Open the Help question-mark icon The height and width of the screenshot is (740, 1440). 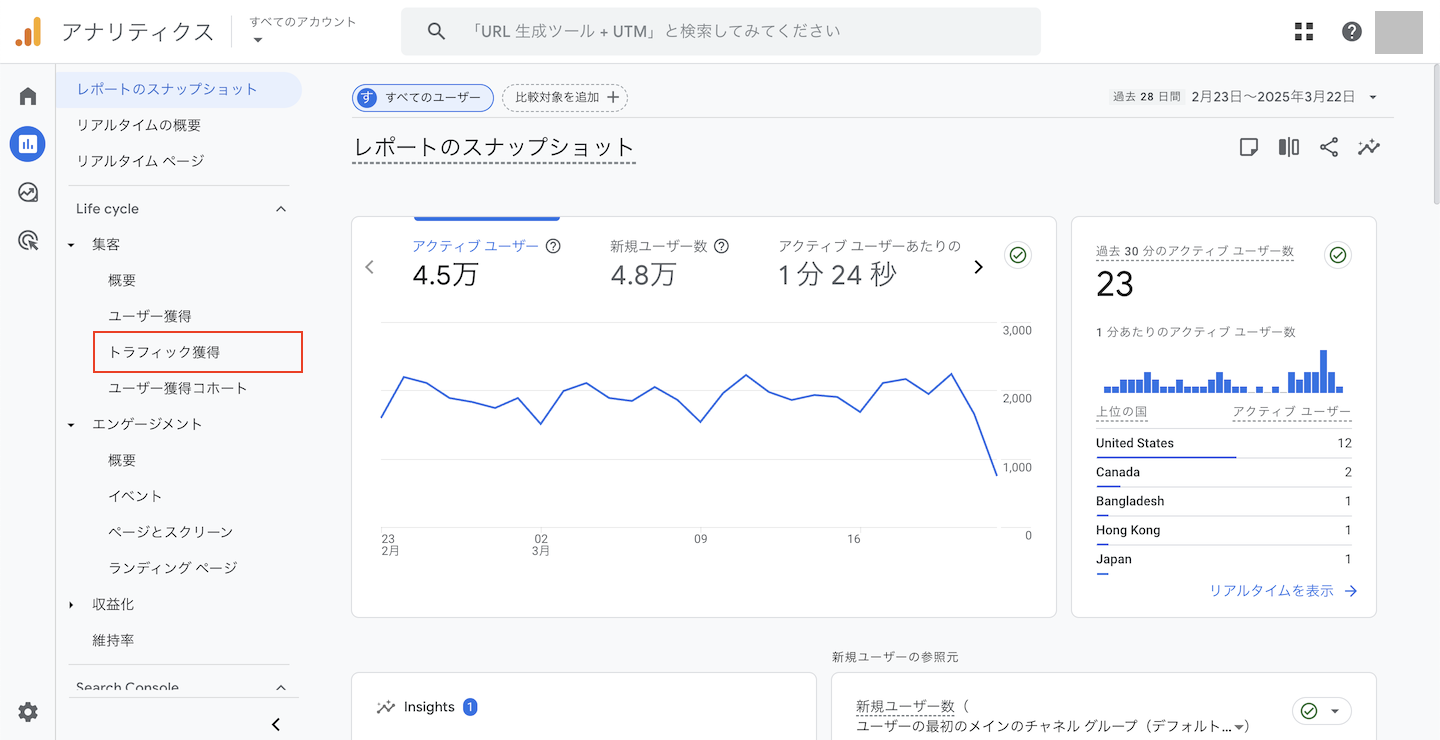tap(1352, 31)
